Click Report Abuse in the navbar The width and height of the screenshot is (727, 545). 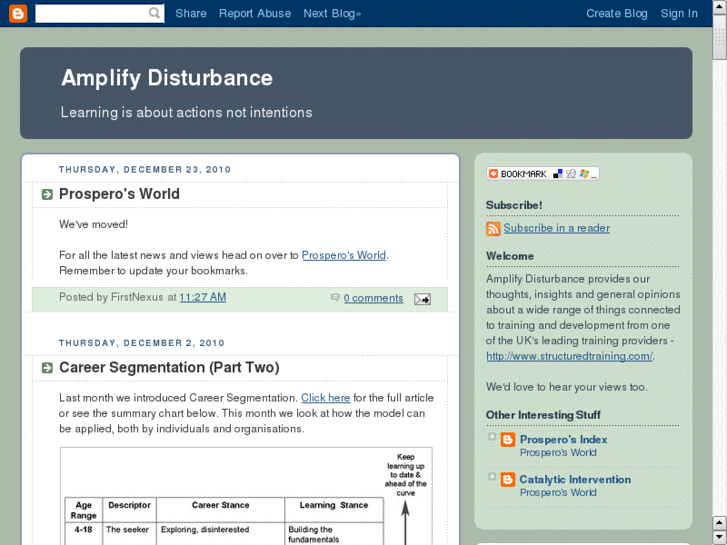coord(255,13)
